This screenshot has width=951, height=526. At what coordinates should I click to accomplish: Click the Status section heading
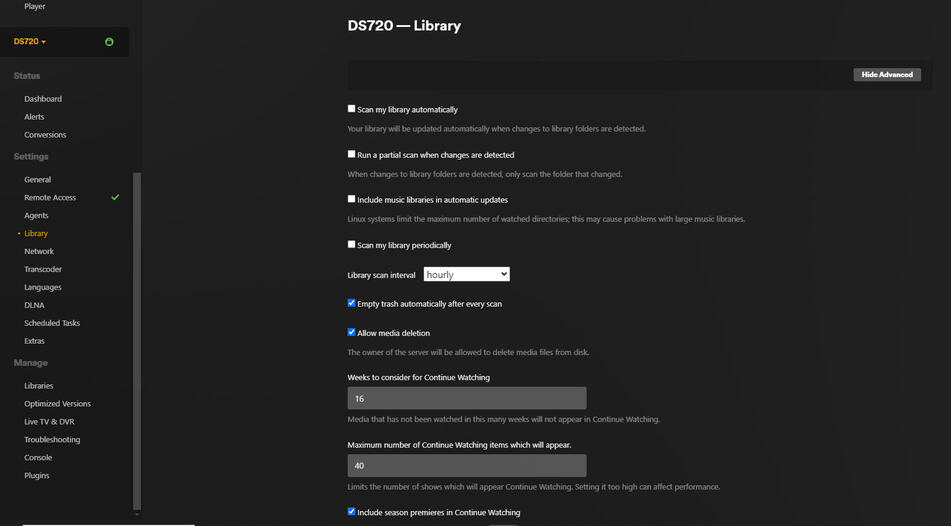(x=27, y=76)
